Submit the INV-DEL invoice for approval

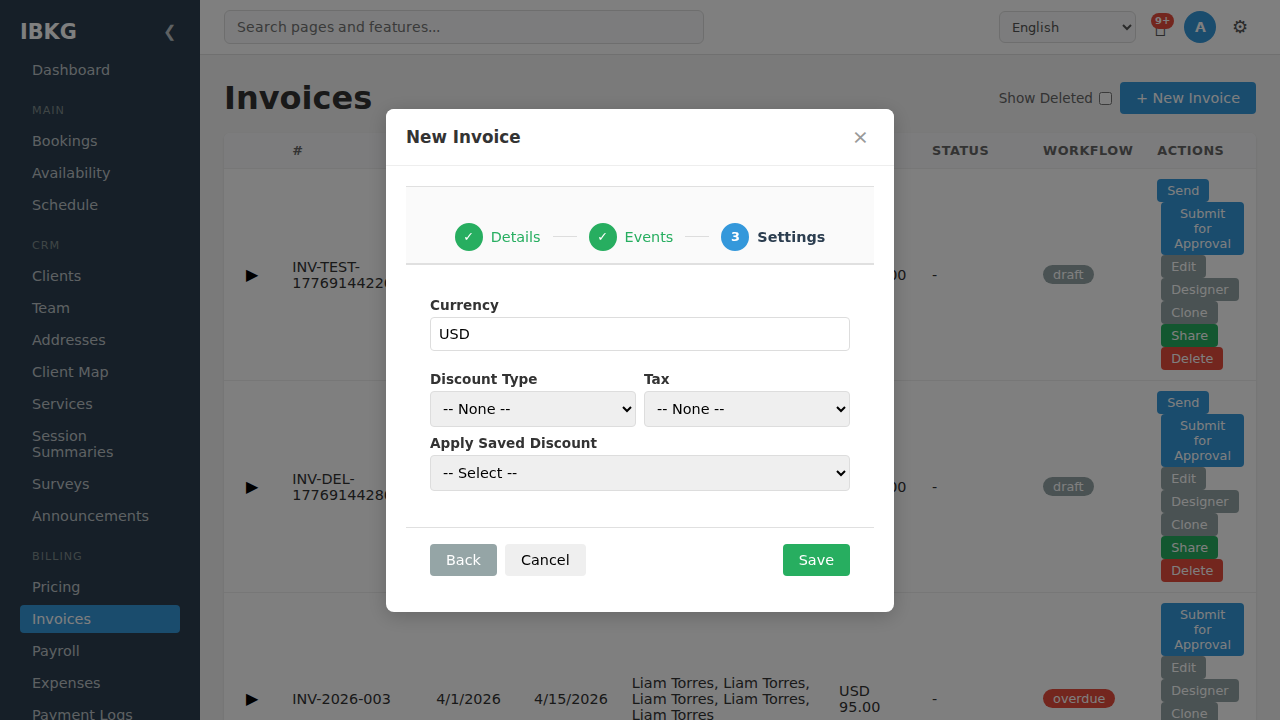coord(1202,440)
